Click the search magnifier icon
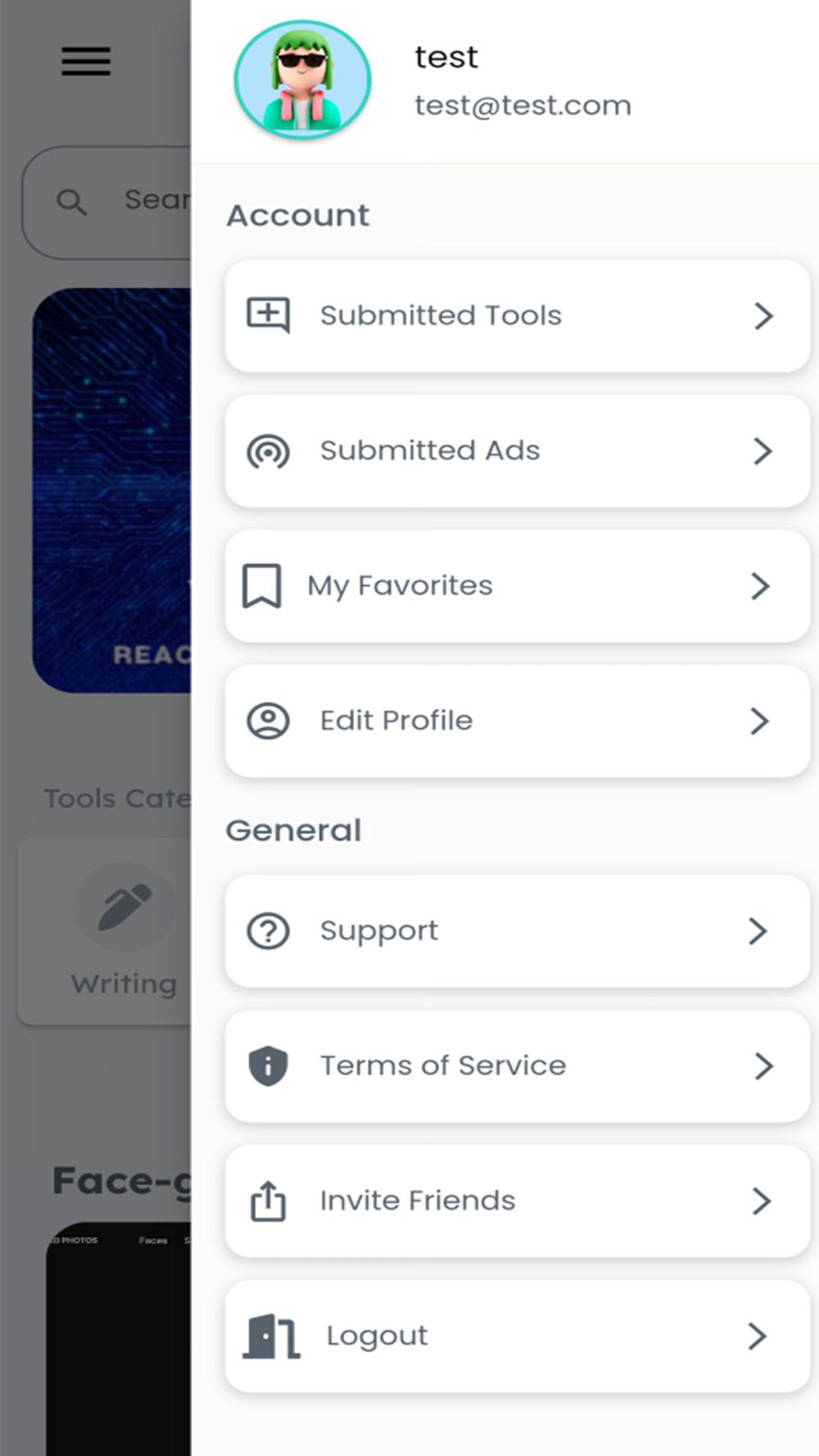 pos(71,202)
